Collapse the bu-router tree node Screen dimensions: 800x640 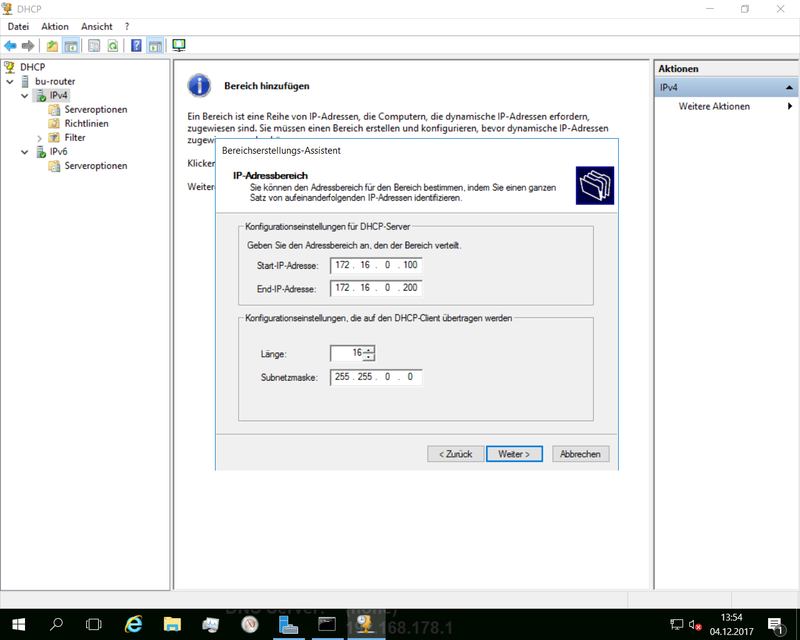[10, 82]
